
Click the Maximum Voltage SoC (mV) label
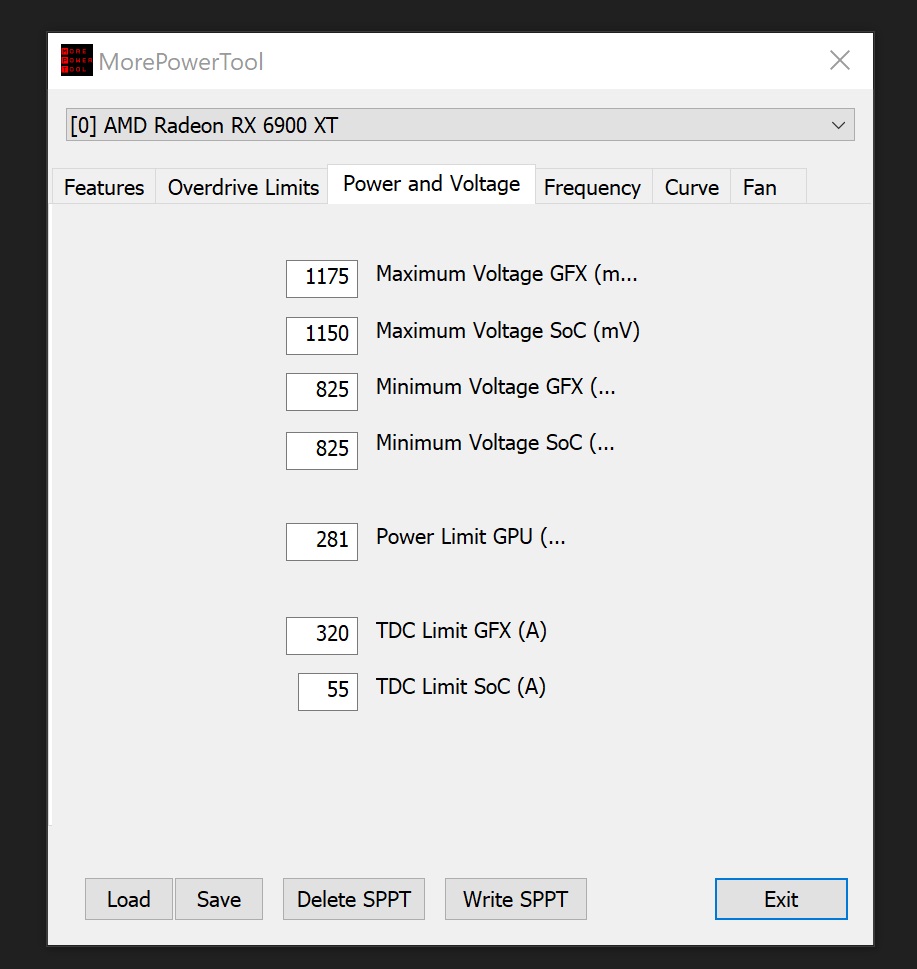[507, 331]
